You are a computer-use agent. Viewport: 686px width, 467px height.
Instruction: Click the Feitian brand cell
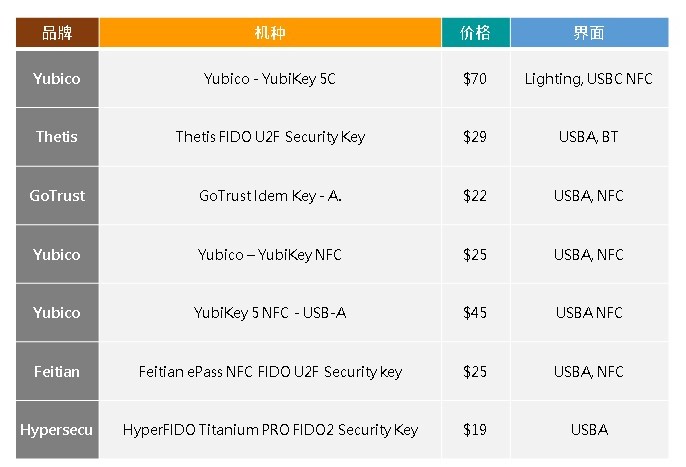tap(57, 372)
